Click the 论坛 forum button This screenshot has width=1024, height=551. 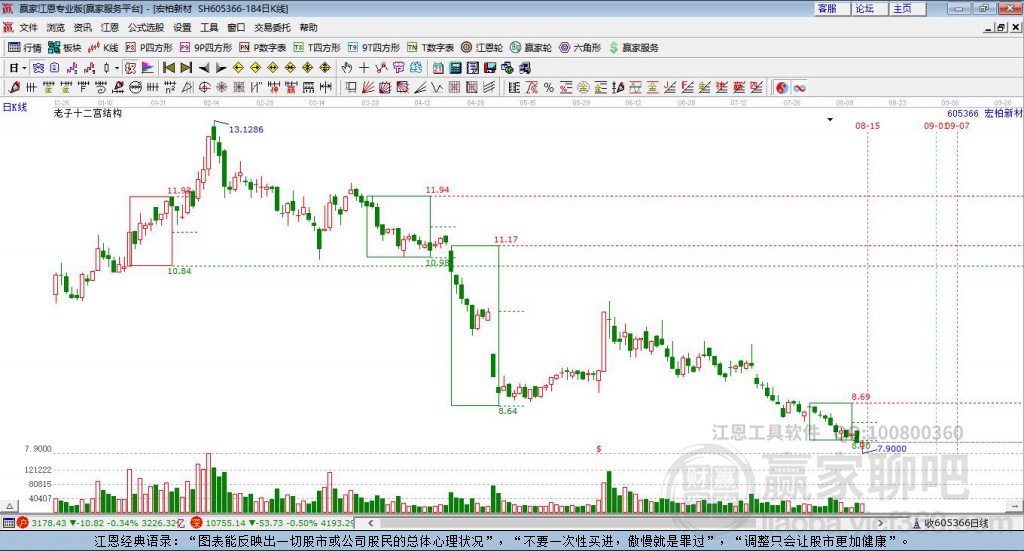[870, 8]
